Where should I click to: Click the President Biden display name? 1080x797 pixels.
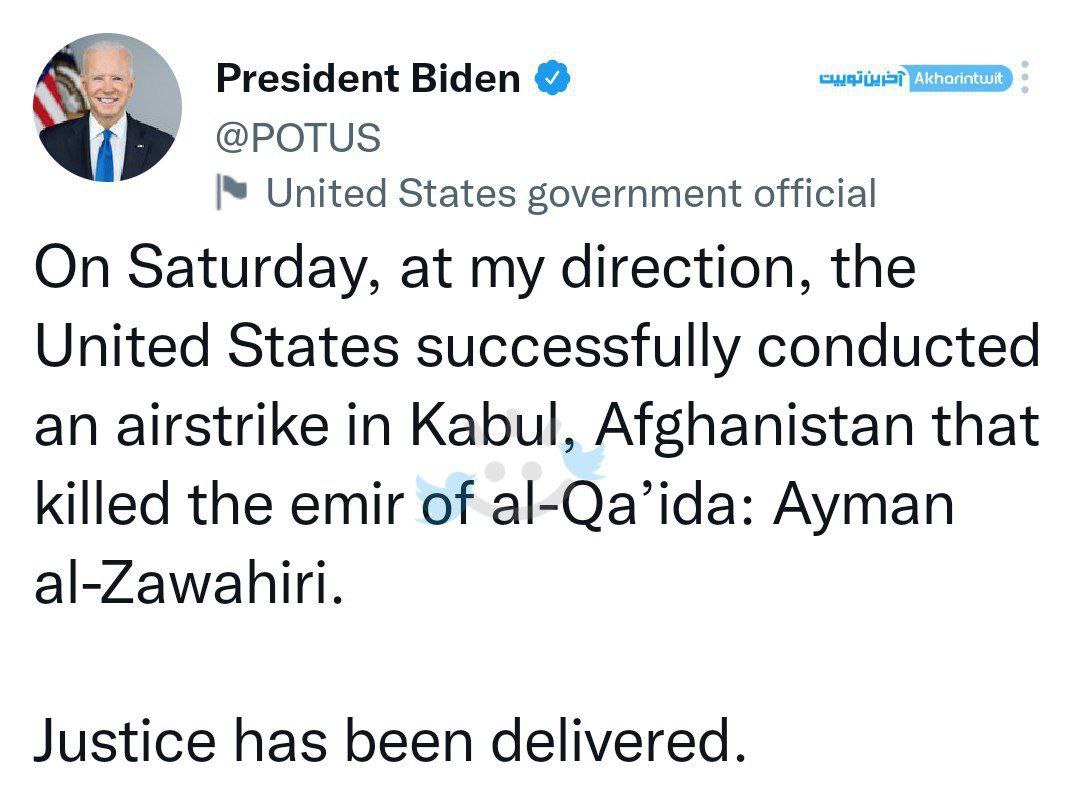tap(368, 78)
